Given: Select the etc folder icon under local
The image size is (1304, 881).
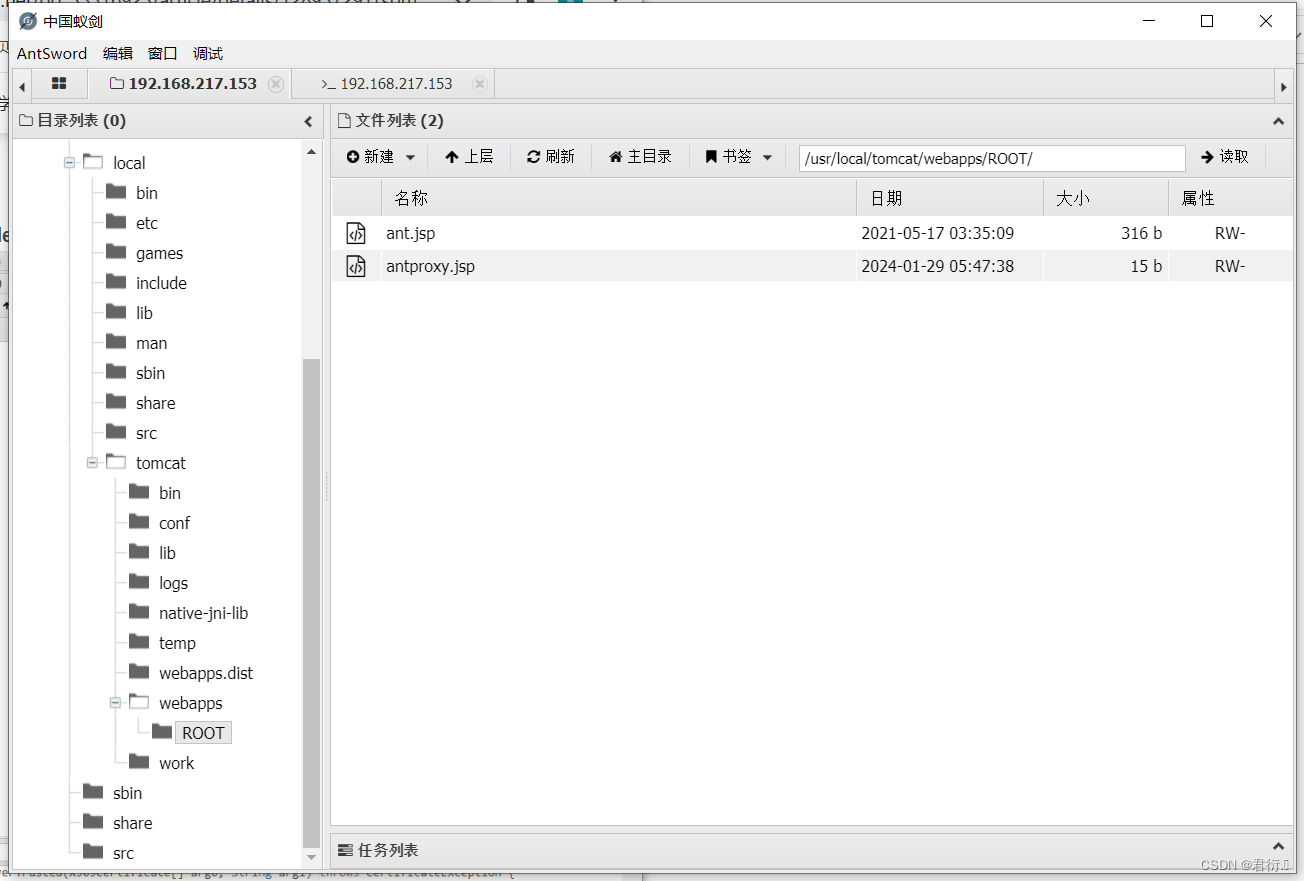Looking at the screenshot, I should pos(117,222).
